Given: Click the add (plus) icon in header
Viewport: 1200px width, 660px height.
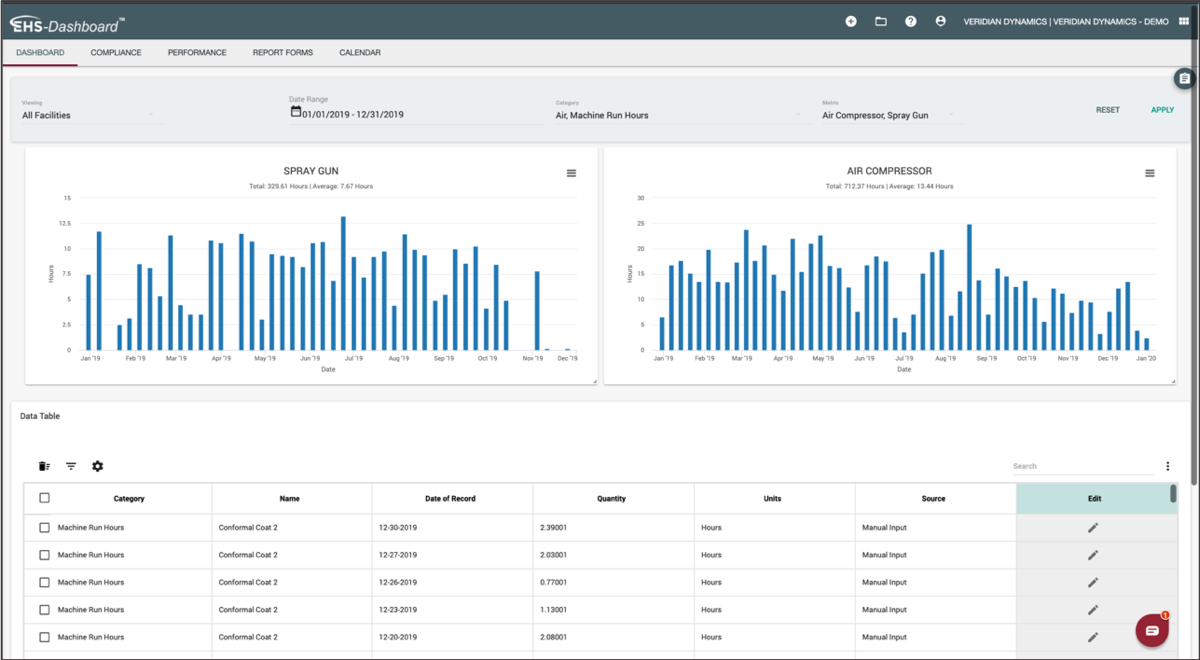Looking at the screenshot, I should pos(851,21).
